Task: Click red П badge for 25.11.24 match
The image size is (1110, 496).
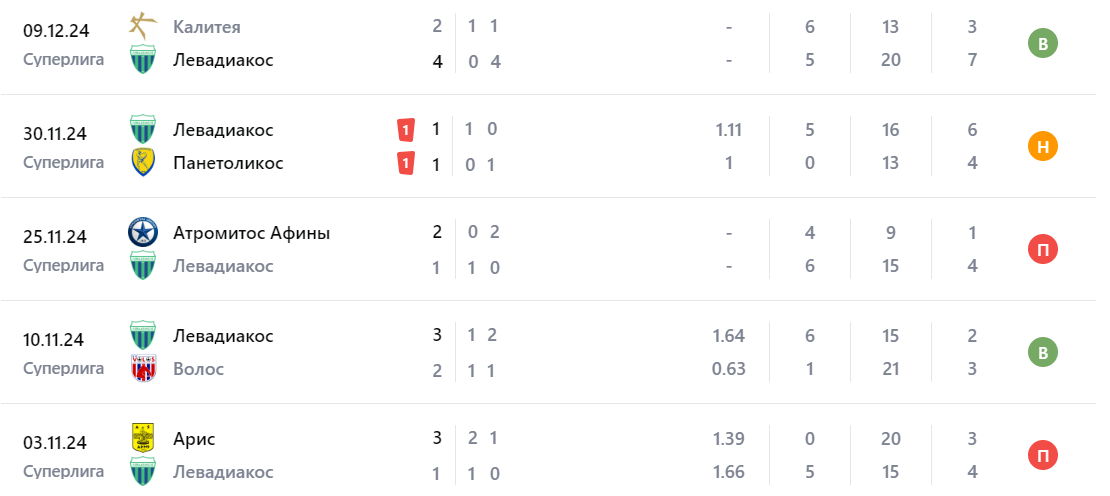Action: click(x=1043, y=250)
